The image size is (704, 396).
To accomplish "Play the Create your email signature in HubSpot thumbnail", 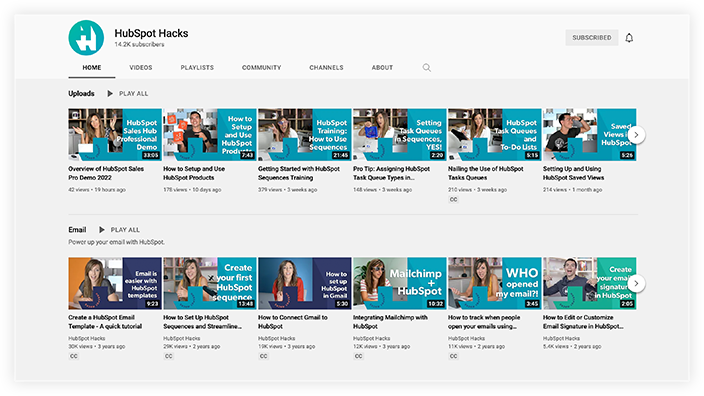I will 590,283.
